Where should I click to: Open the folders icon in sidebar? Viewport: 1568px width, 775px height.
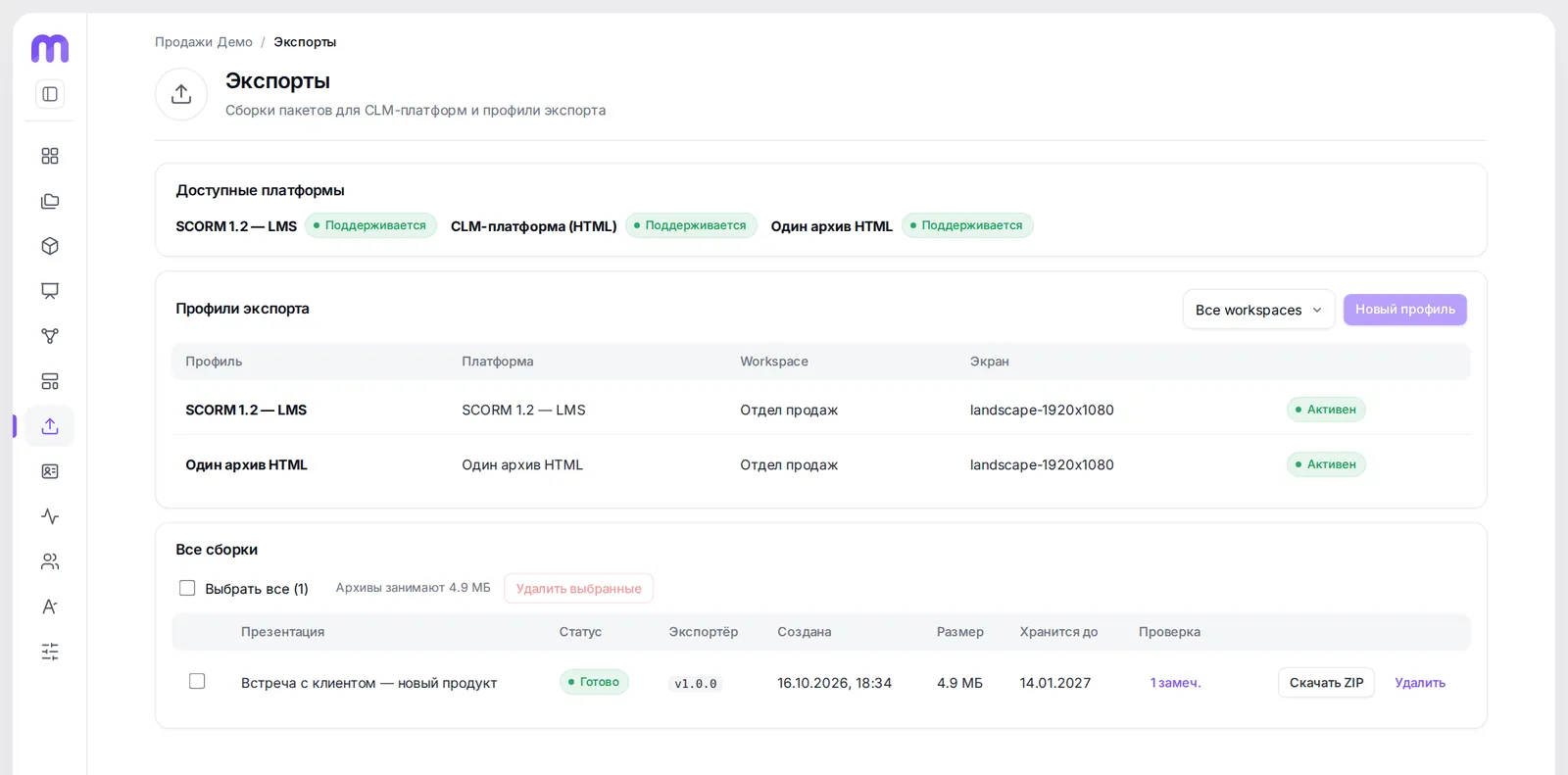click(50, 201)
